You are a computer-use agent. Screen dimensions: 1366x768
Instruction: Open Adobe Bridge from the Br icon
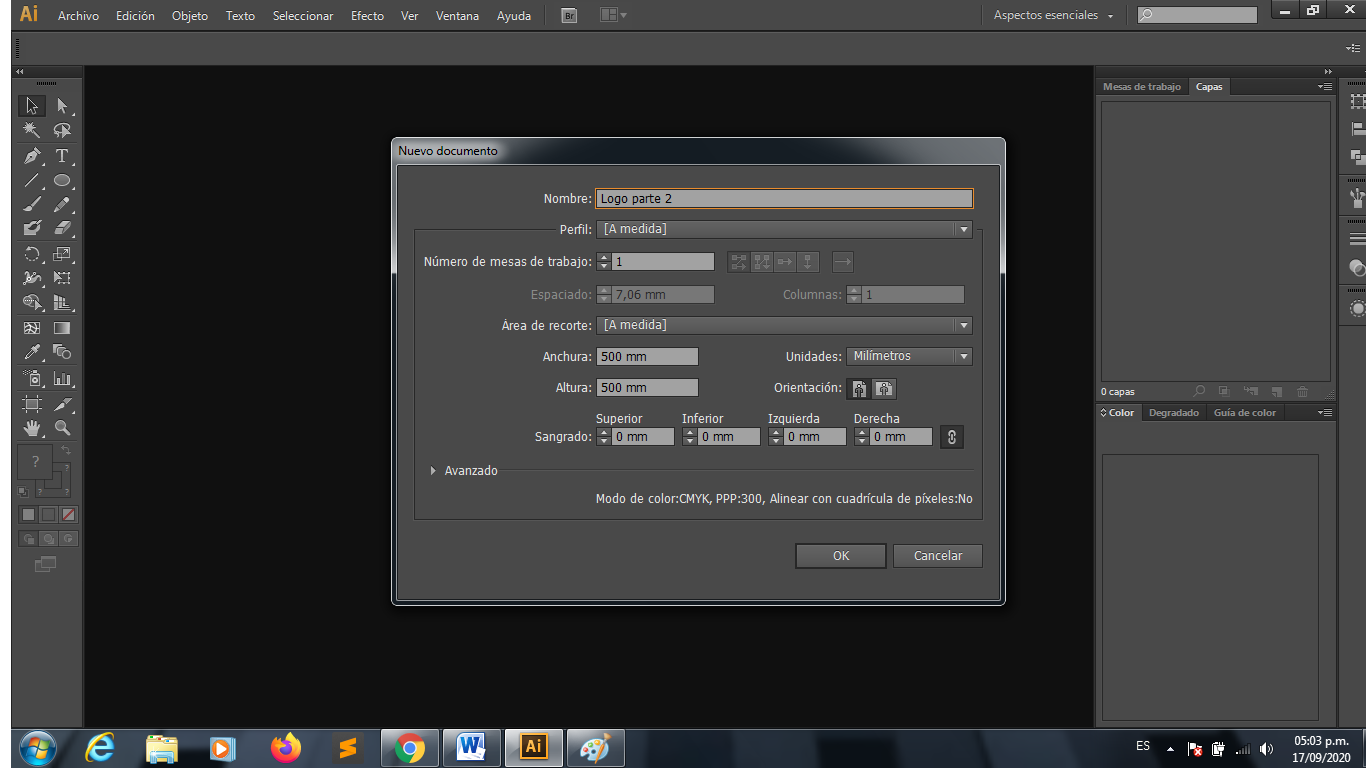click(569, 15)
